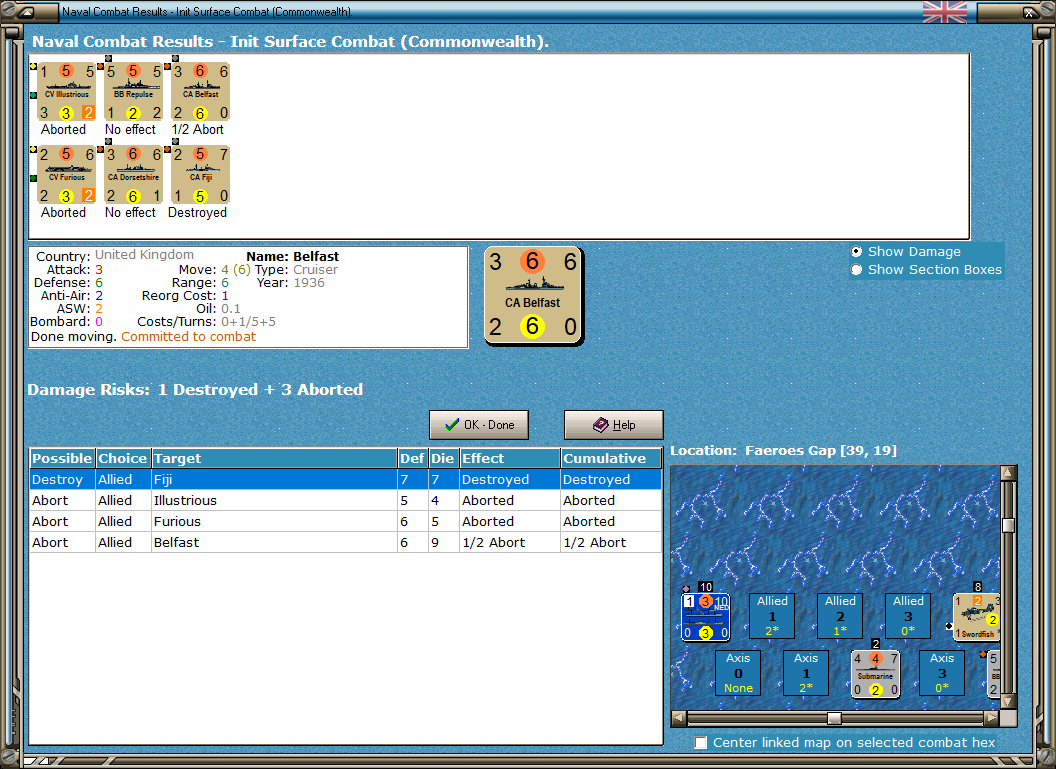Click Destroyed under CA Fiji counter
This screenshot has width=1056, height=769.
pyautogui.click(x=197, y=212)
